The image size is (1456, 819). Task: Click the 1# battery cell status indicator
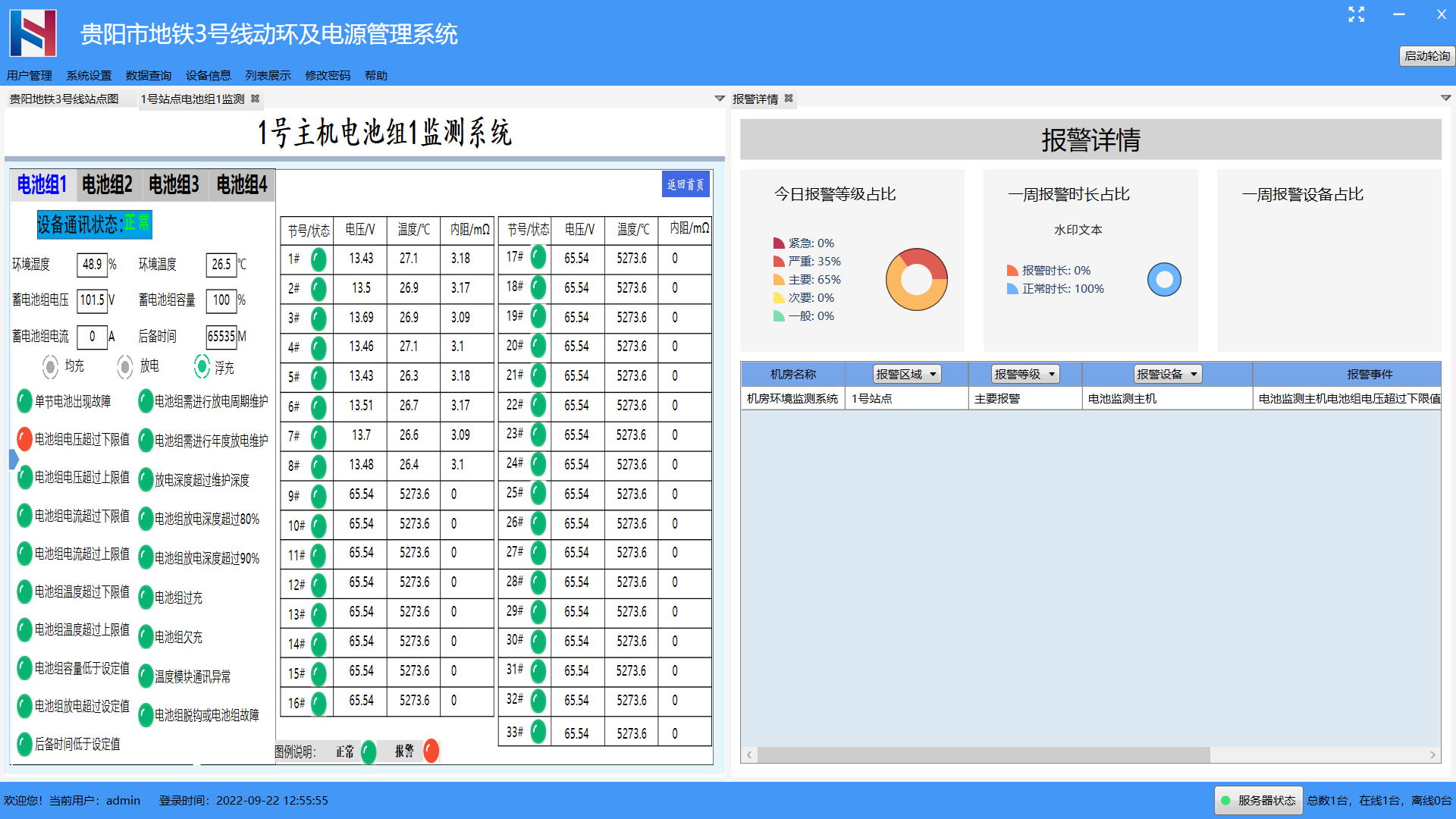(x=318, y=259)
